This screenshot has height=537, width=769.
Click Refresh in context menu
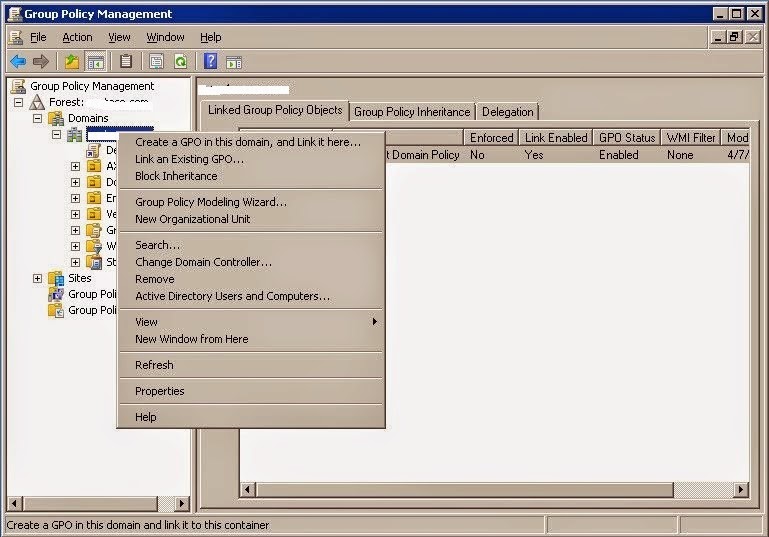[x=251, y=365]
